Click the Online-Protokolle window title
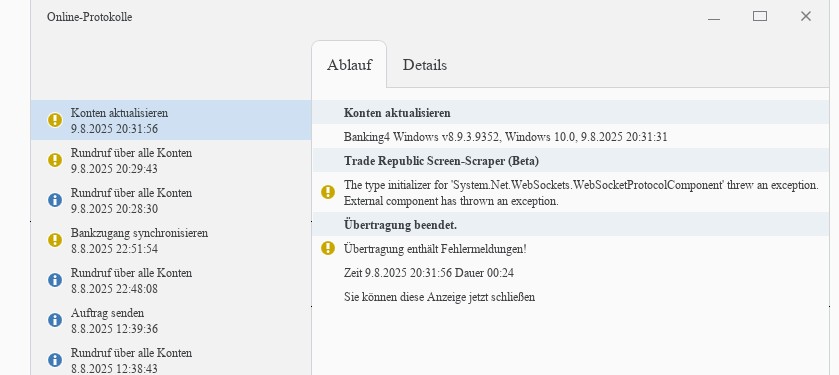 point(89,17)
